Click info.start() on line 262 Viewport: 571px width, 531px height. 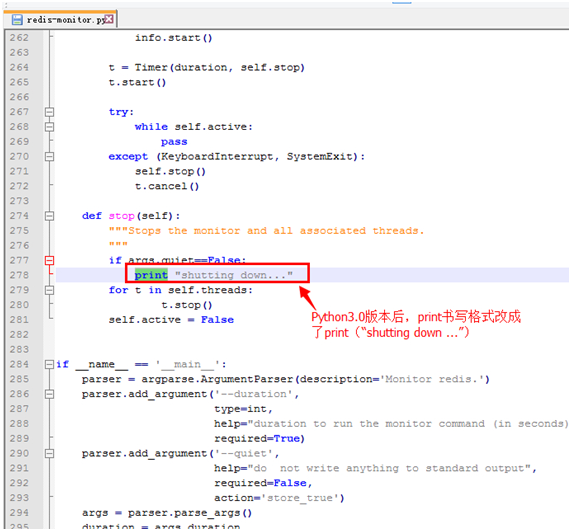pos(174,38)
